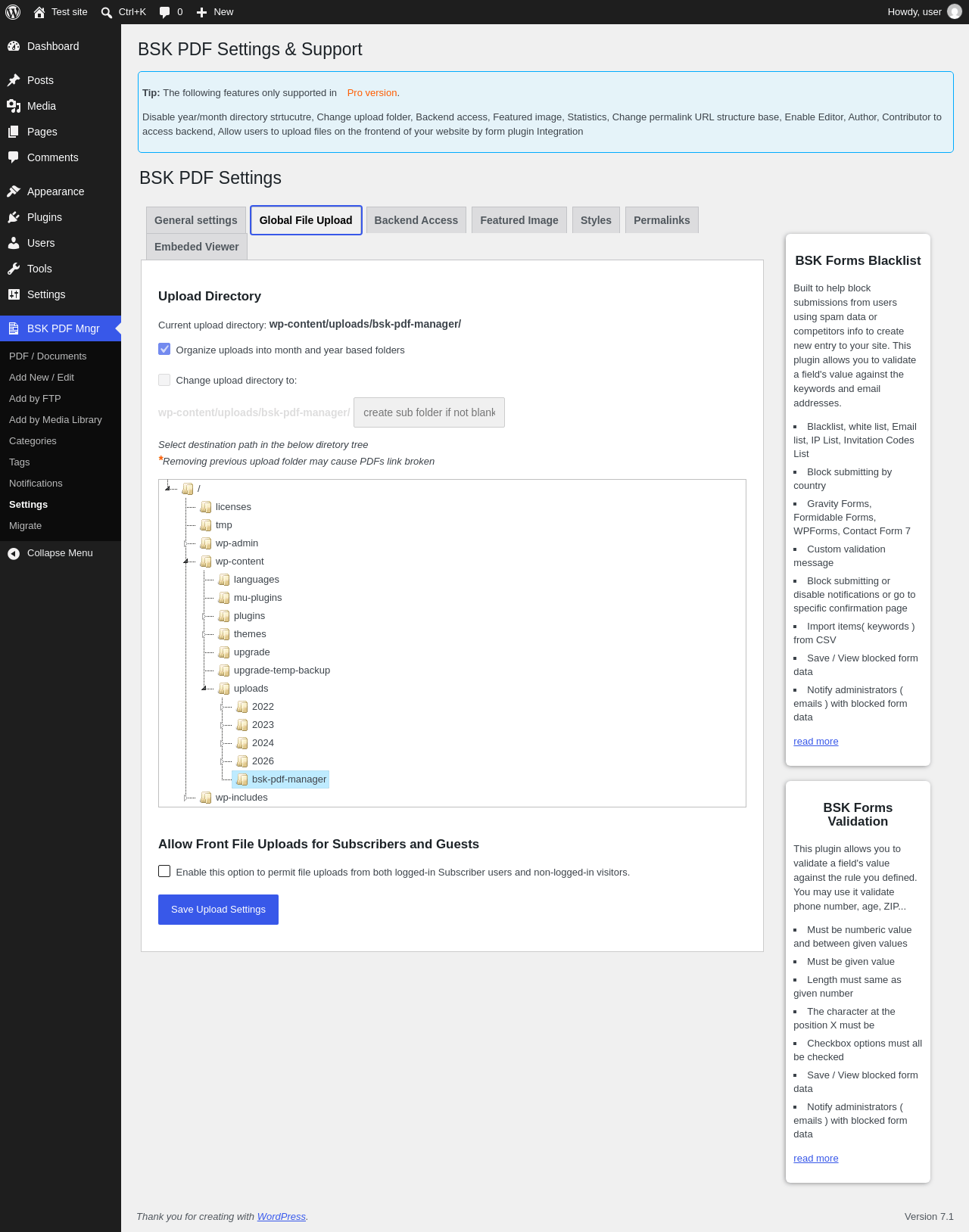Click the mu-plugins folder icon
Viewport: 969px width, 1232px height.
[224, 598]
